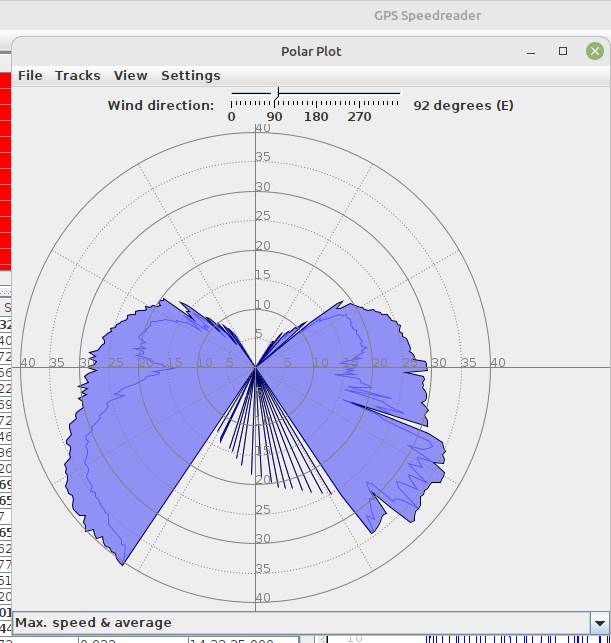The image size is (611, 643).
Task: Maximize the Polar Plot window
Action: [563, 51]
